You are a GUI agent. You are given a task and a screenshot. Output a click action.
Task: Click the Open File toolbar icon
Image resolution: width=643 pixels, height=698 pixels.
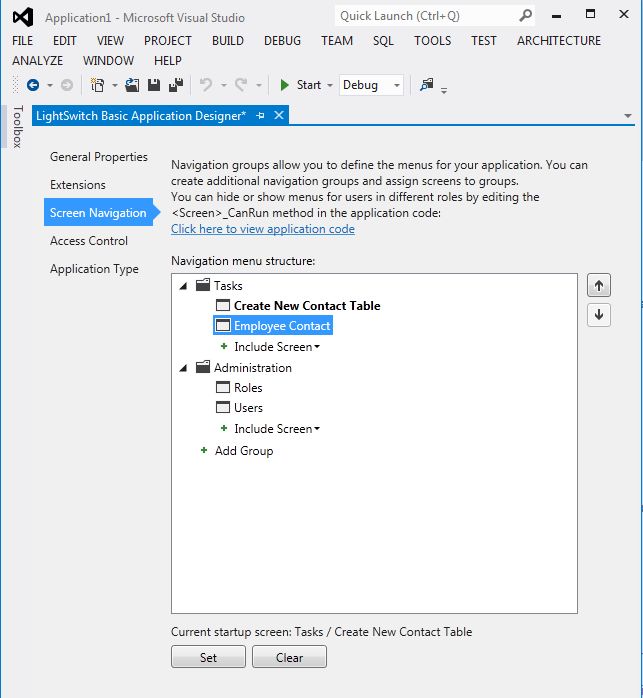[132, 85]
